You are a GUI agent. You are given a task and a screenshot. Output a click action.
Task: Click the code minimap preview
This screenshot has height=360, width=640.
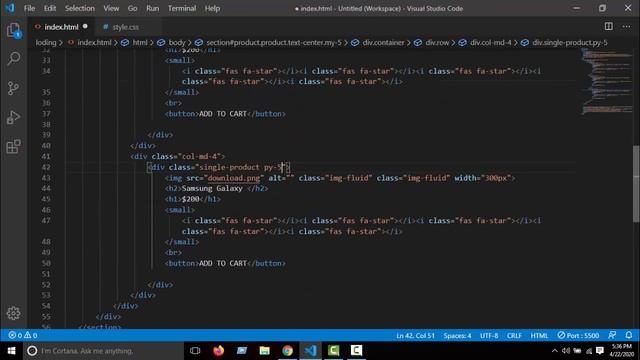tap(606, 82)
